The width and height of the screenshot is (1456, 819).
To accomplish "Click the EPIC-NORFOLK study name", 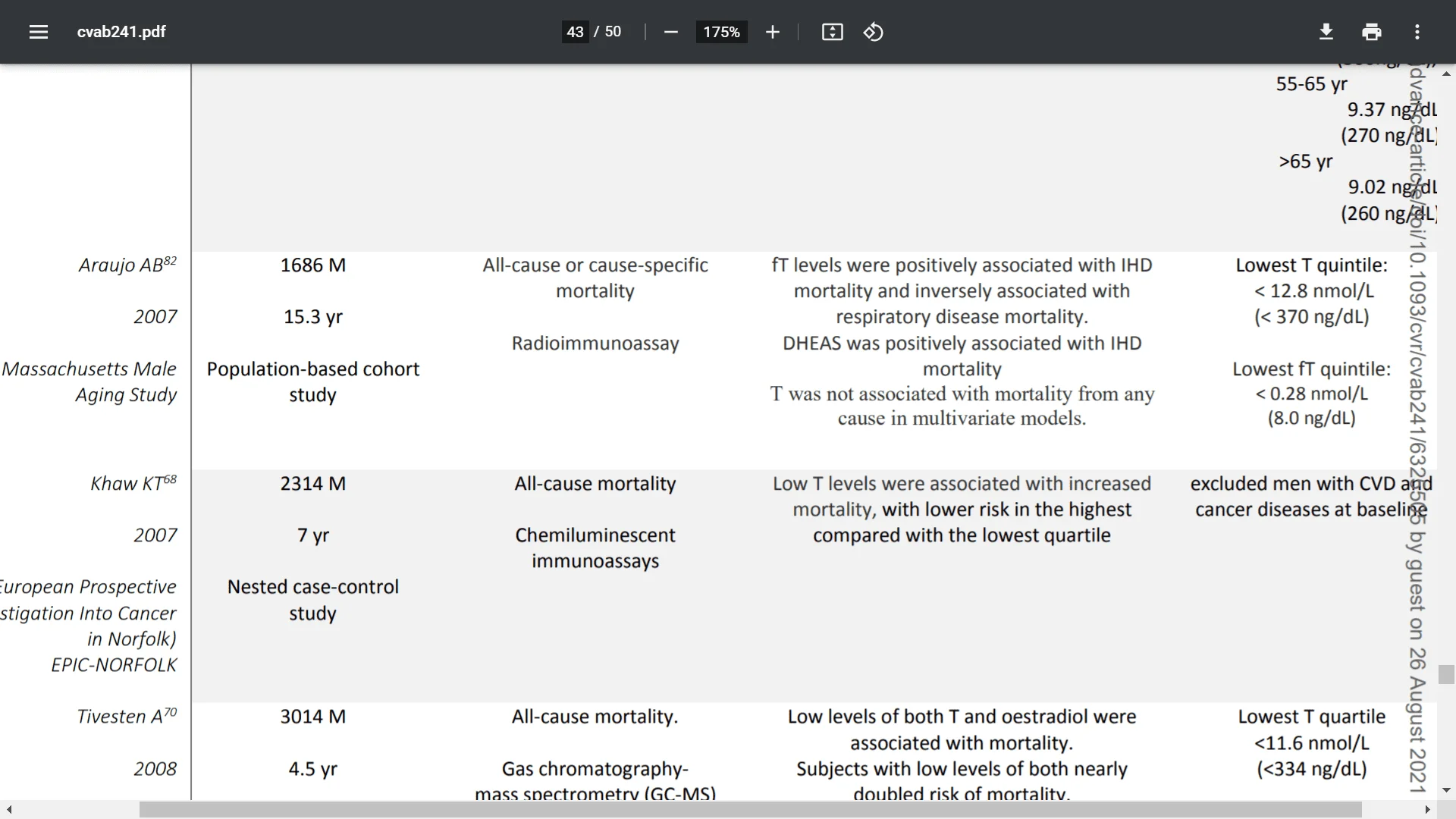I will (x=114, y=664).
